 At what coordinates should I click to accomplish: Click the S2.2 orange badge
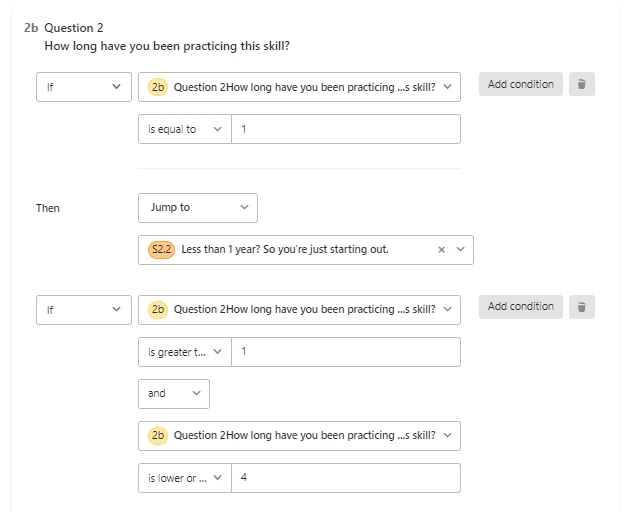click(161, 250)
